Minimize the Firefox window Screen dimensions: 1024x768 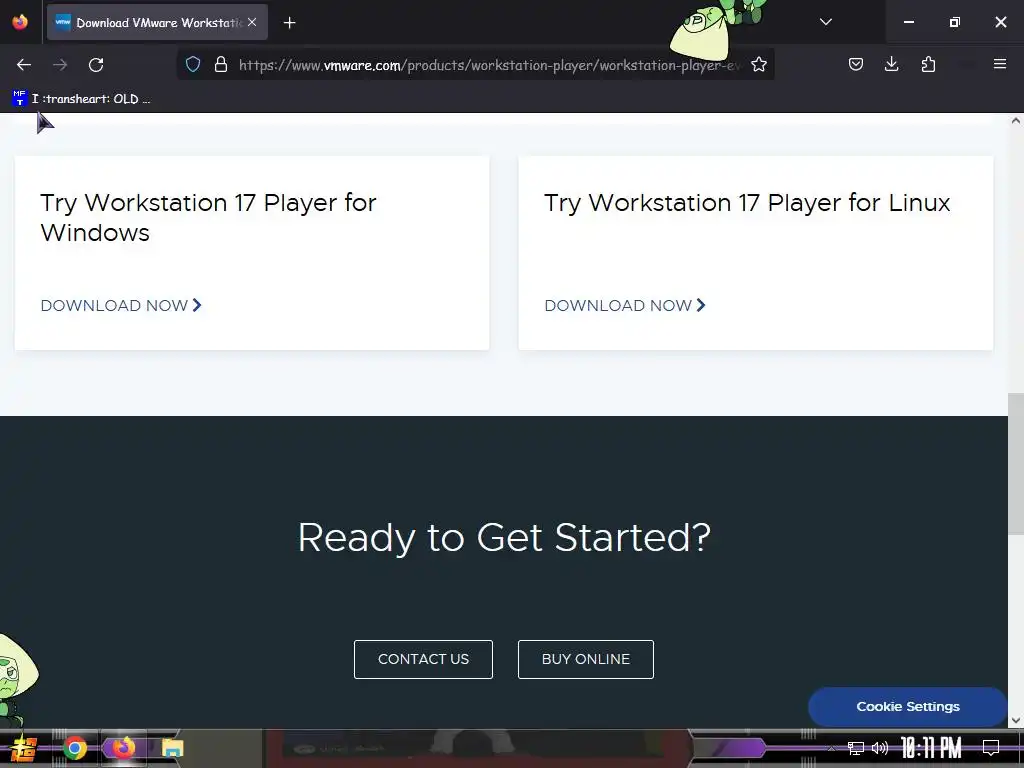click(x=908, y=22)
